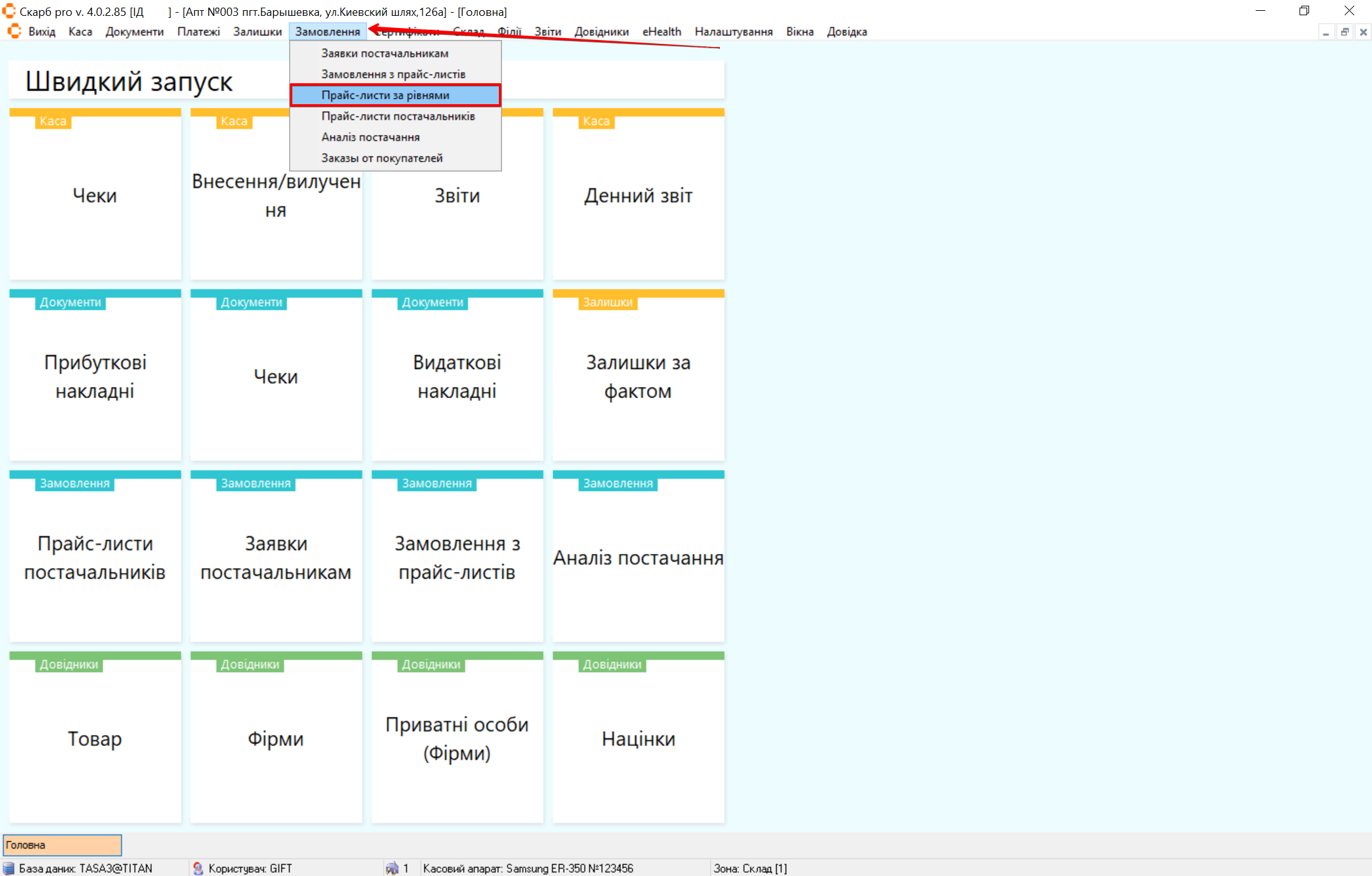Click the user icon next to Користувач
Screen dimensions: 1372x876
point(198,868)
